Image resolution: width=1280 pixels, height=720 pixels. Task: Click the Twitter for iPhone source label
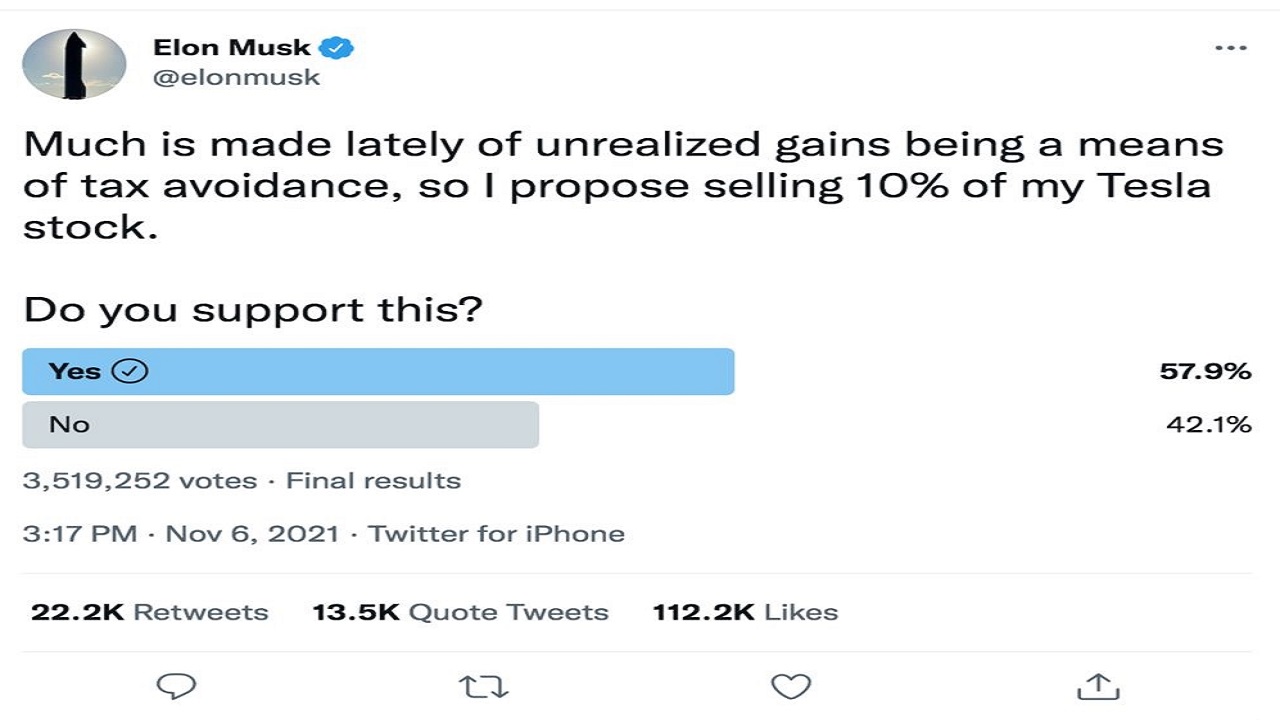point(497,534)
